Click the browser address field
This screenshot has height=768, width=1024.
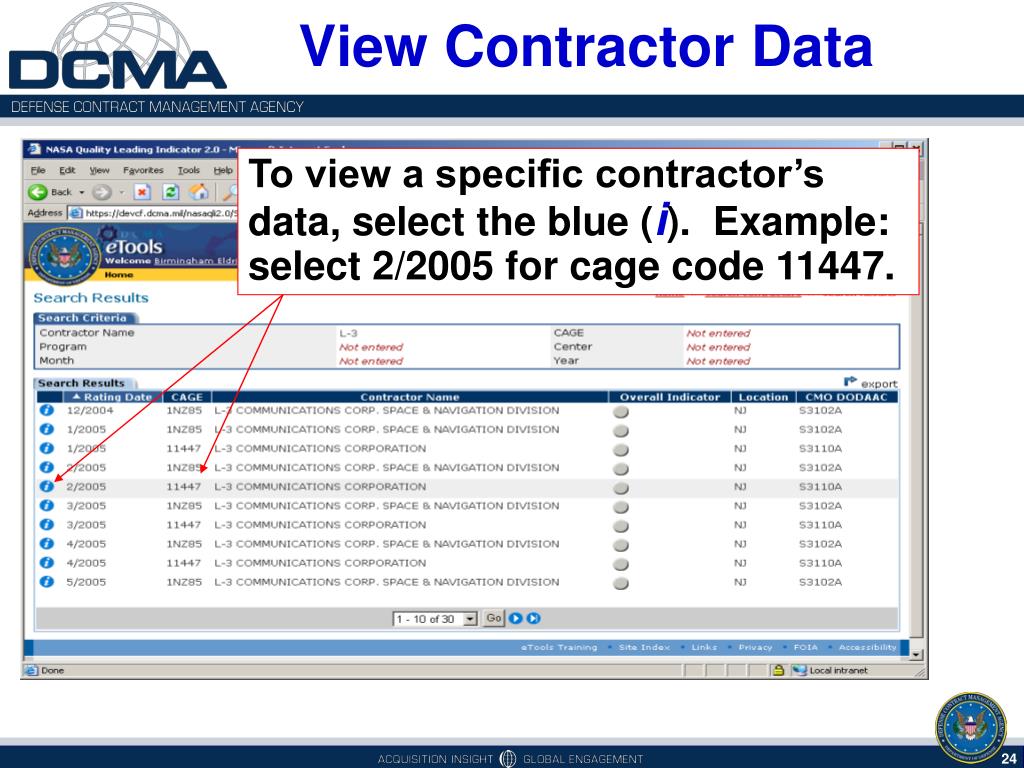point(153,213)
